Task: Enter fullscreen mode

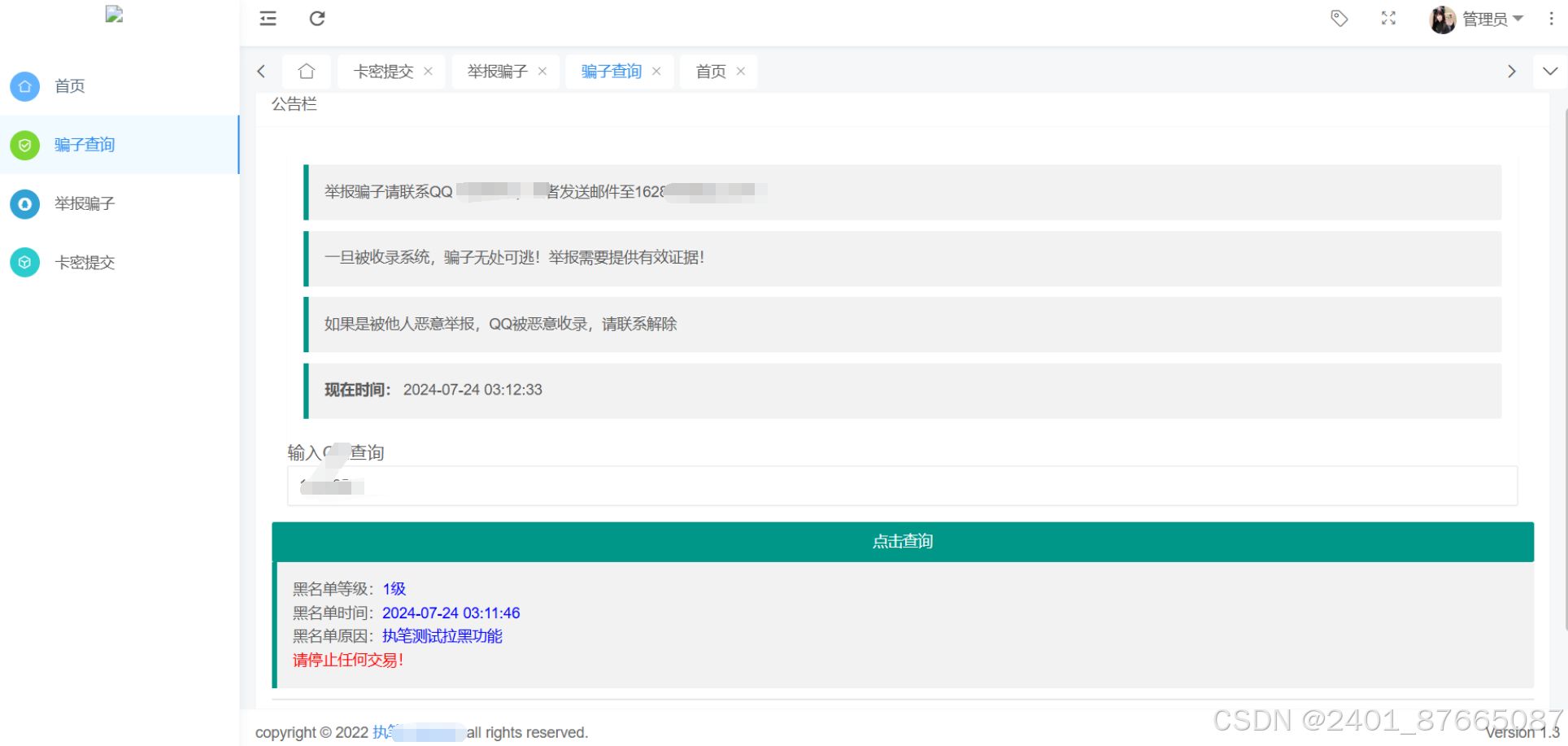Action: (x=1388, y=18)
